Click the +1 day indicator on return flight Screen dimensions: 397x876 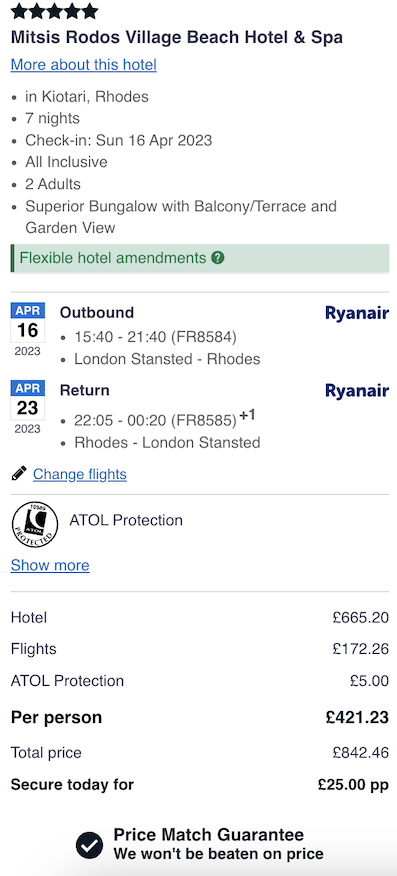click(x=247, y=416)
